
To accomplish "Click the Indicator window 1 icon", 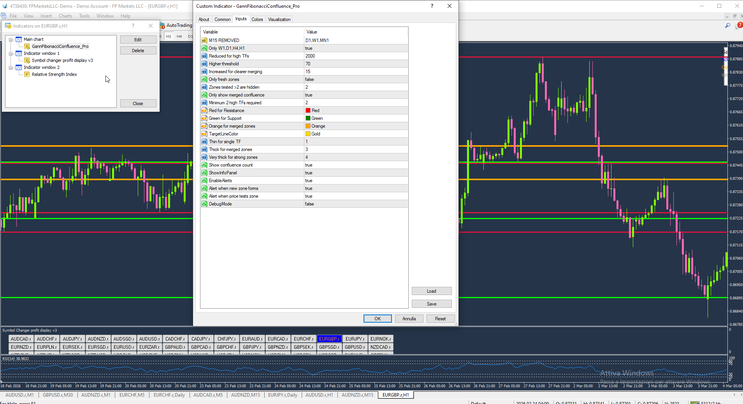I will tap(18, 54).
